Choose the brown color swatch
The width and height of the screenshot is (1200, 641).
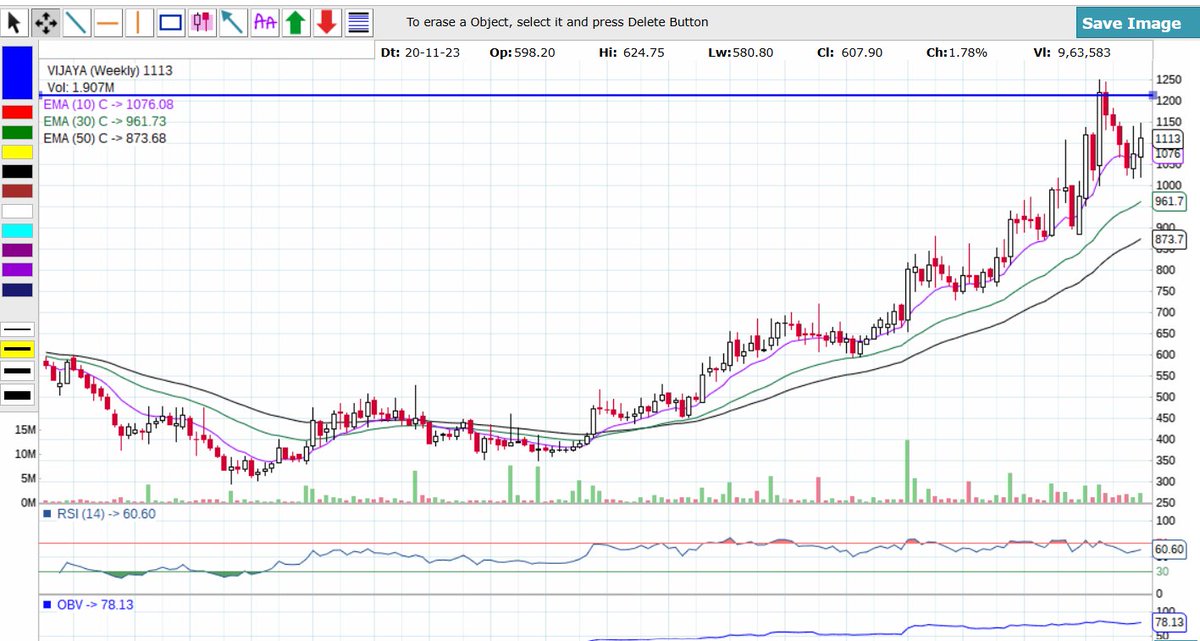pos(18,191)
